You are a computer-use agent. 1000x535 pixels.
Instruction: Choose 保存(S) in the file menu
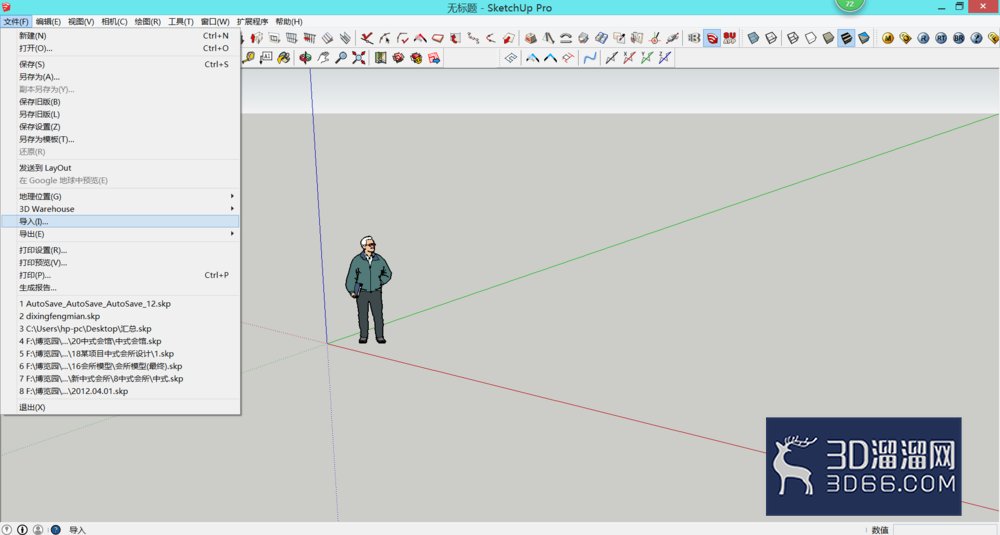[x=121, y=64]
